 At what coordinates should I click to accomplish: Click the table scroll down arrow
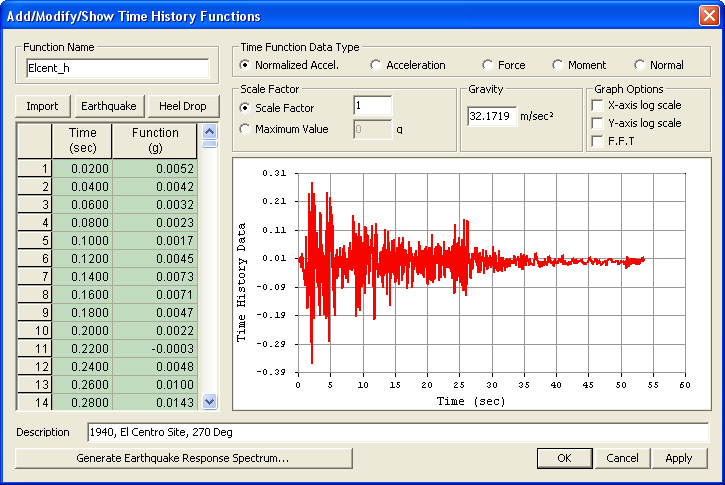click(x=209, y=401)
